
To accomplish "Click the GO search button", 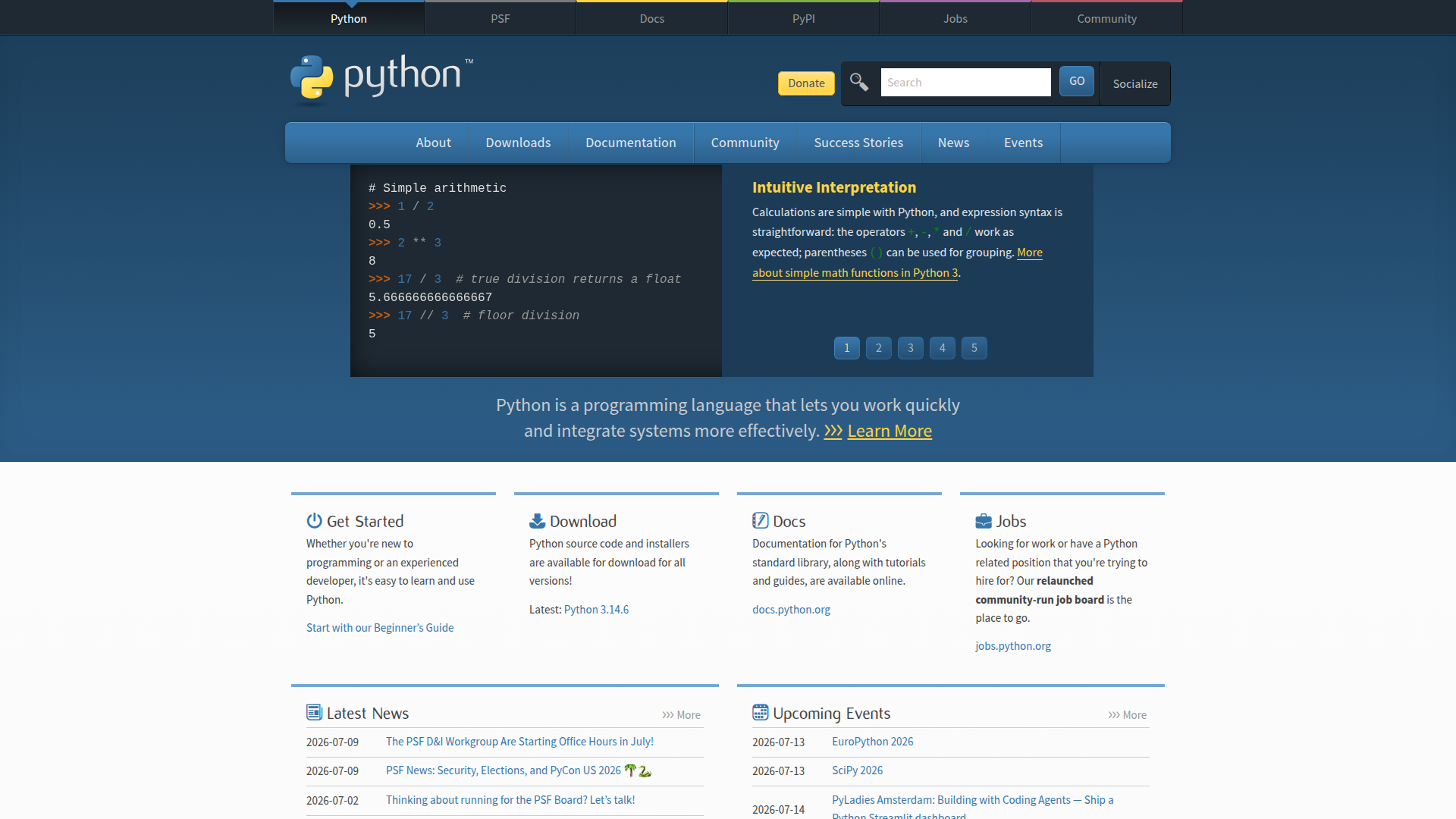I will tap(1077, 81).
